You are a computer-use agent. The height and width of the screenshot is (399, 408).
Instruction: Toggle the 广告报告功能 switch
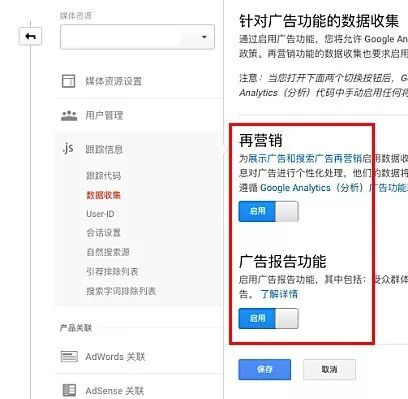268,318
